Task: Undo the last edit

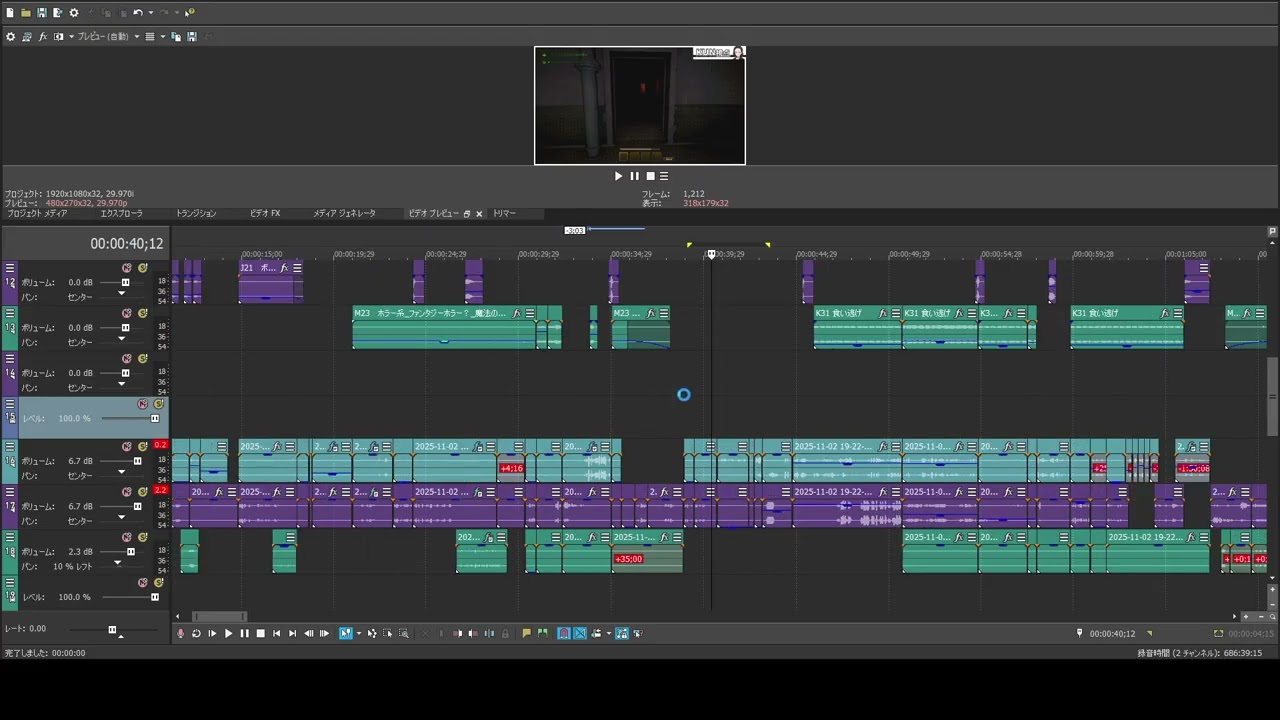Action: click(x=137, y=13)
